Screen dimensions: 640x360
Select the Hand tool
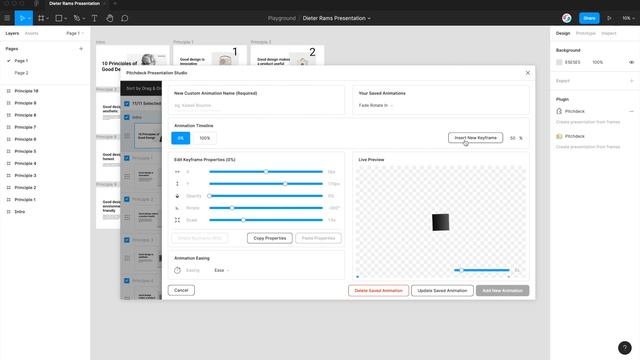point(109,18)
